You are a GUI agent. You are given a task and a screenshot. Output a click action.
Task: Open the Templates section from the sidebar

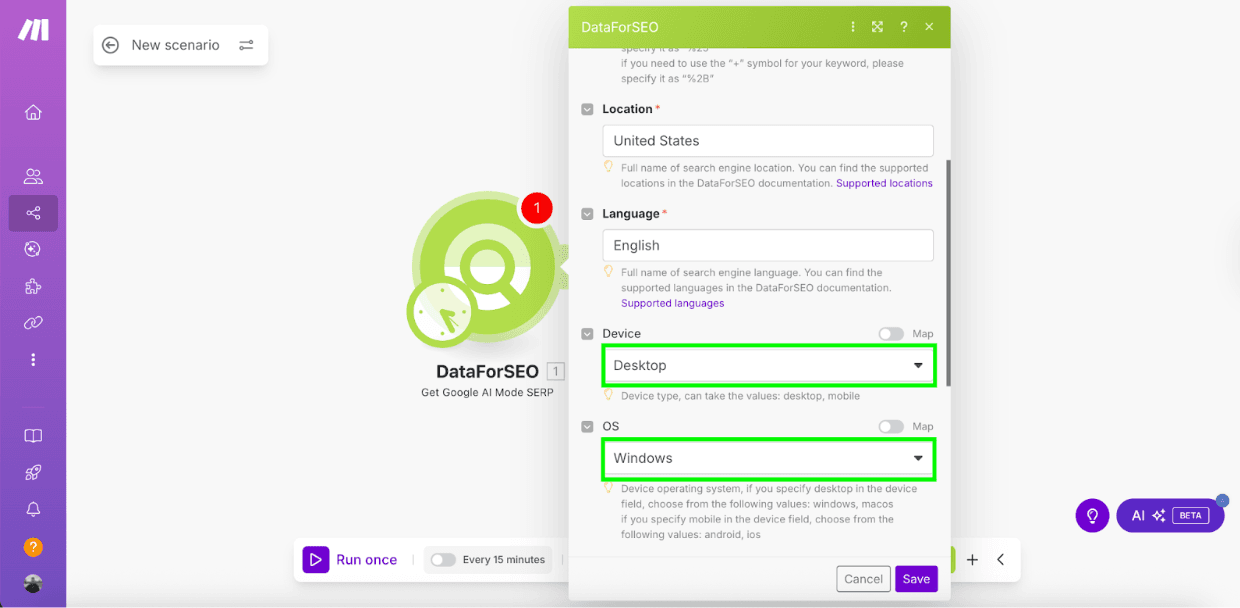pyautogui.click(x=33, y=436)
